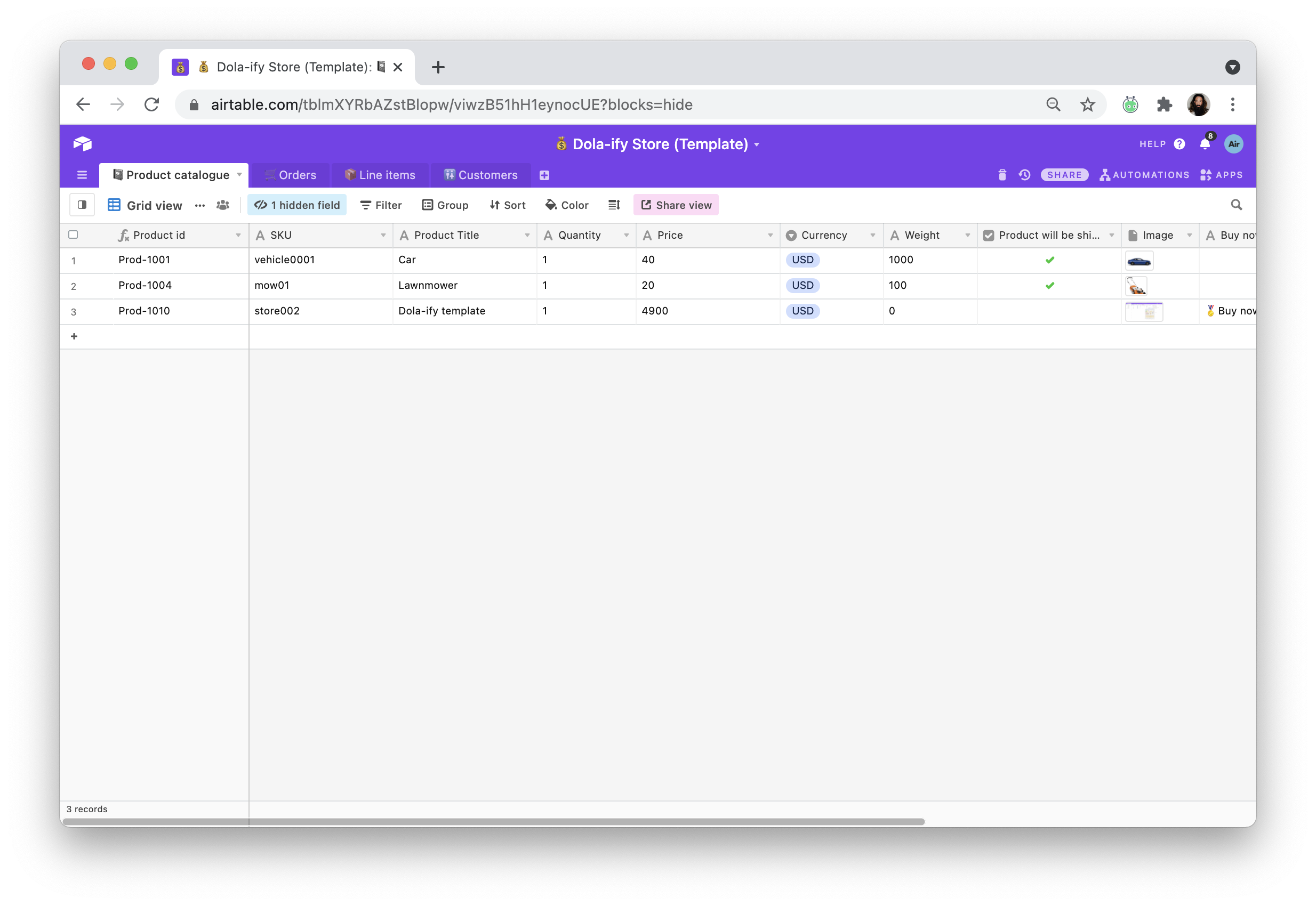Open SKU column dropdown arrow
Viewport: 1316px width, 906px height.
pyautogui.click(x=383, y=235)
